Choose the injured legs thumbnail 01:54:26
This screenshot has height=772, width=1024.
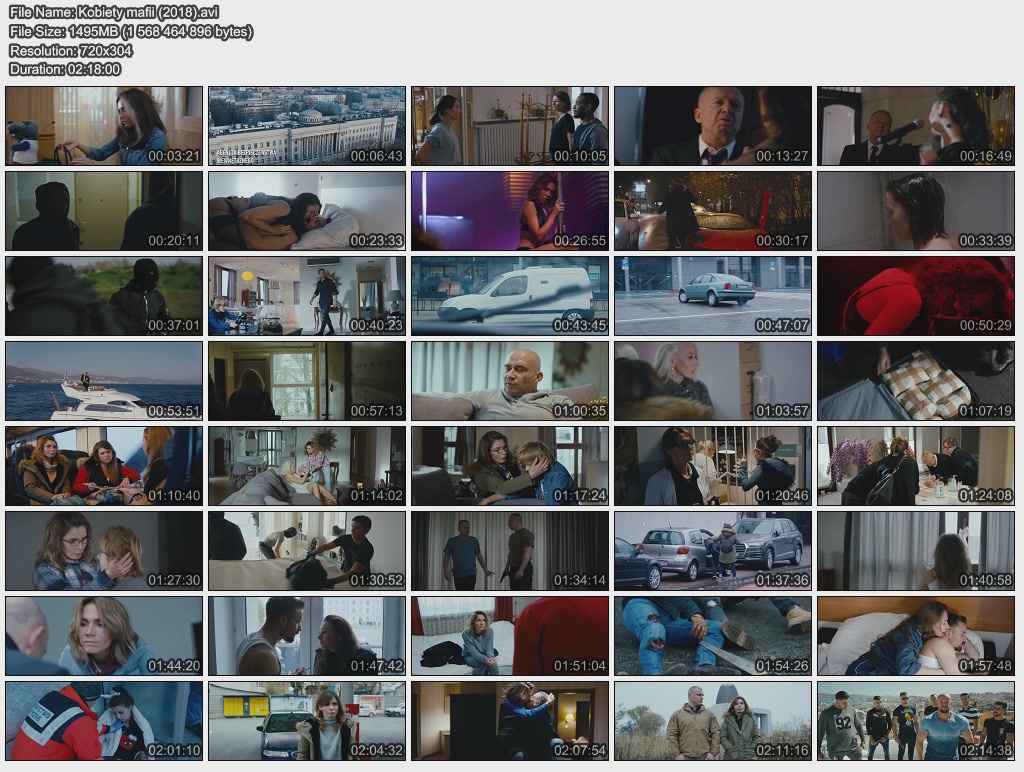tap(713, 636)
